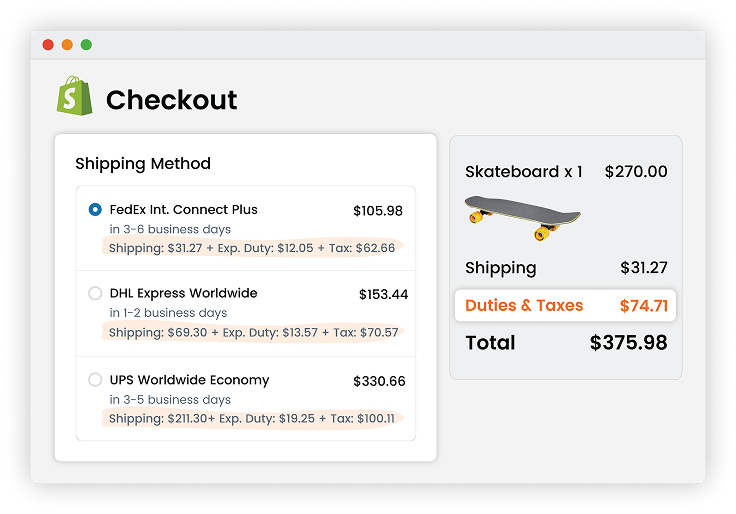The height and width of the screenshot is (514, 736).
Task: Click the Skateboard x 1 line item
Action: click(x=524, y=172)
